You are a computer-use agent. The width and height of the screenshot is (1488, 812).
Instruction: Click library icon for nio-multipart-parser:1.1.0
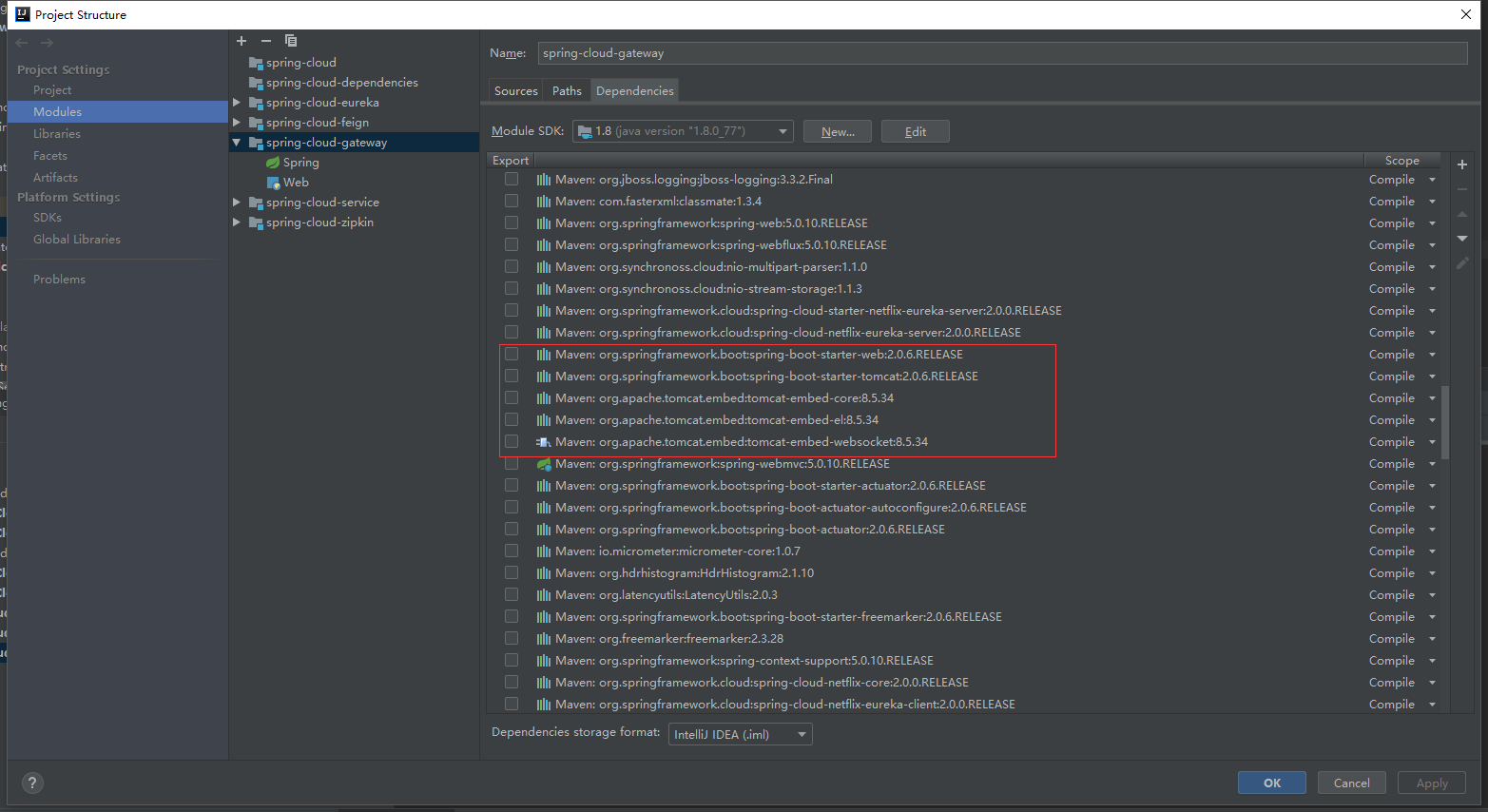click(544, 267)
